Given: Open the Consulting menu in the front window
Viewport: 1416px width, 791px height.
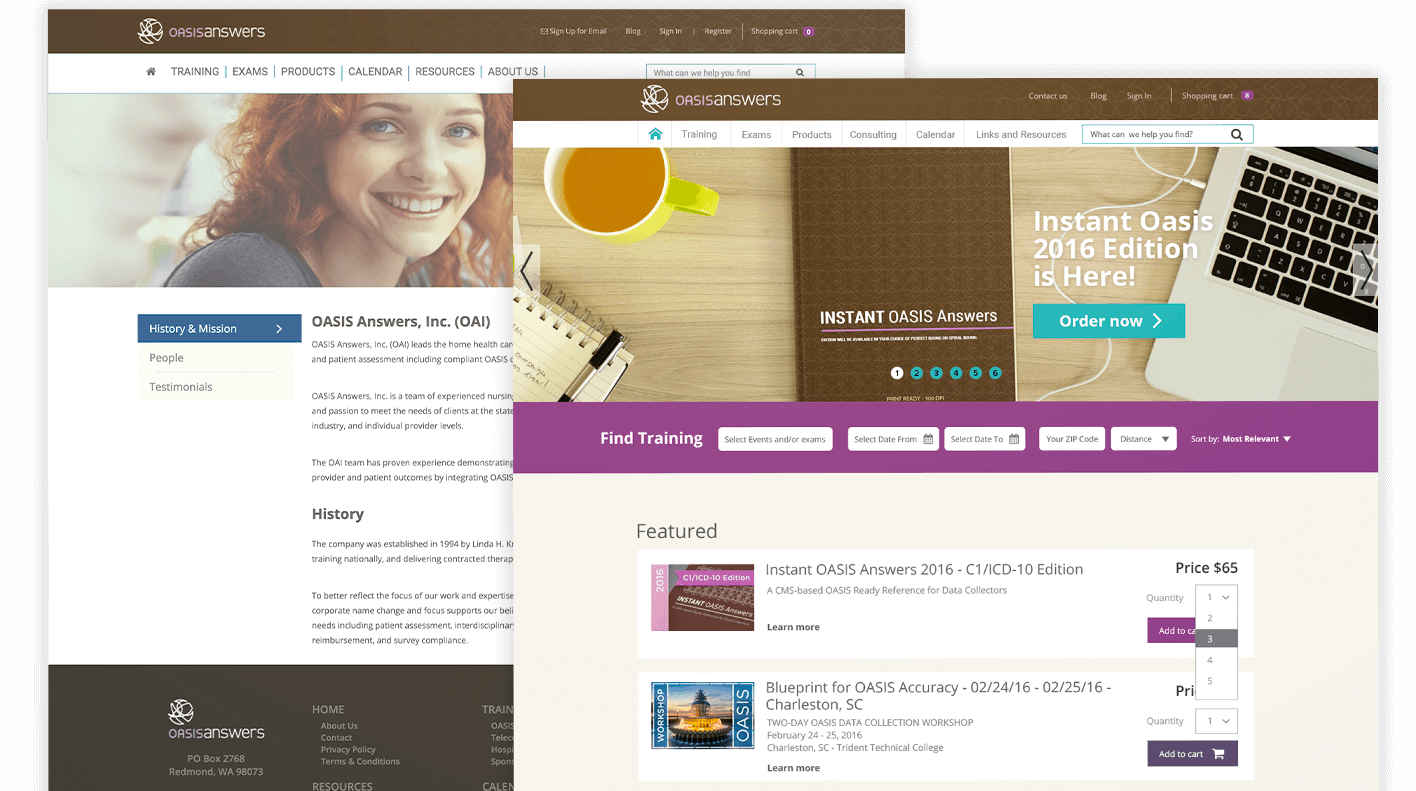Looking at the screenshot, I should coord(873,134).
